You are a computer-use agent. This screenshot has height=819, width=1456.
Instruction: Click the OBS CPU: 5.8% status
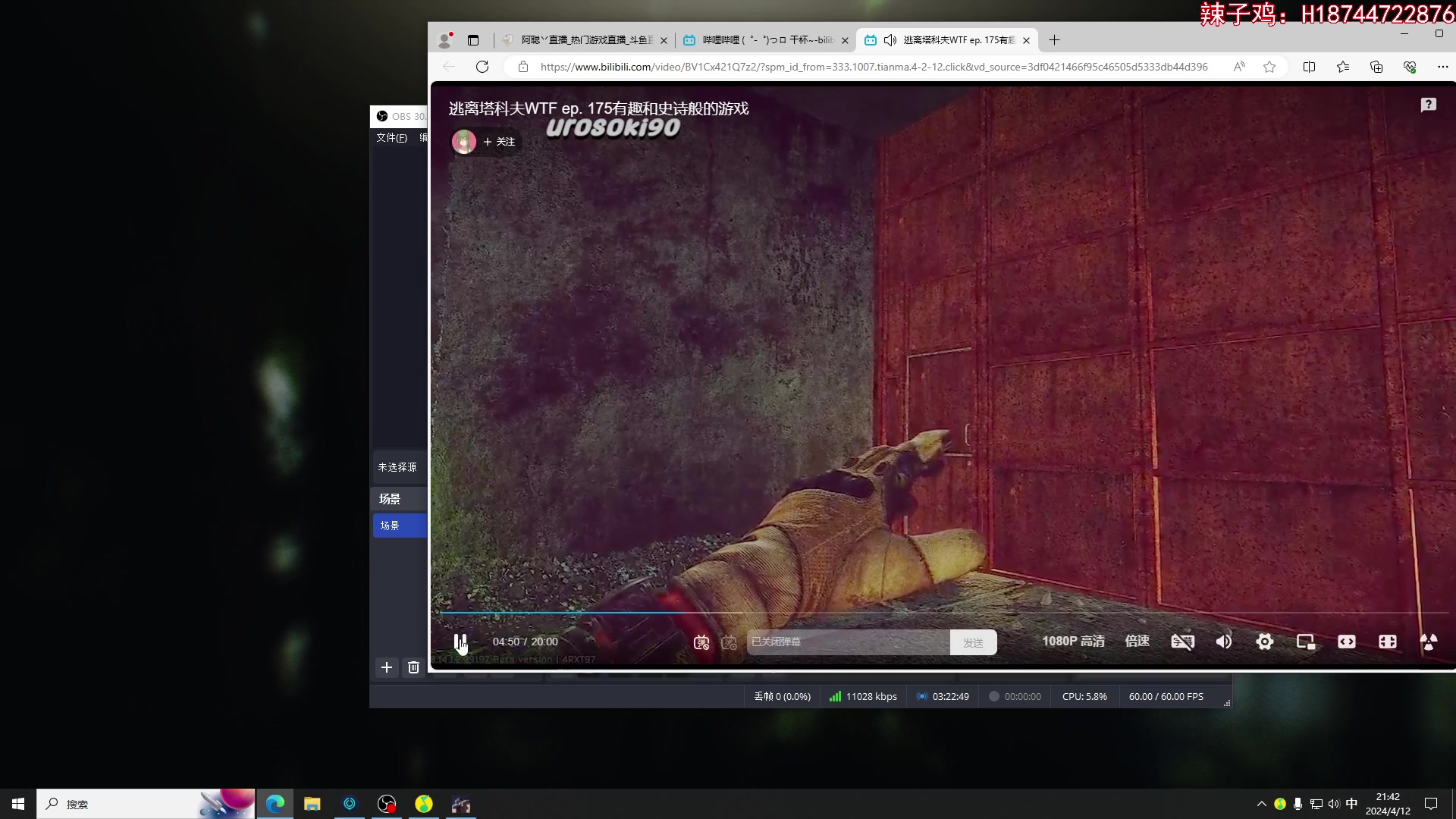[1084, 696]
